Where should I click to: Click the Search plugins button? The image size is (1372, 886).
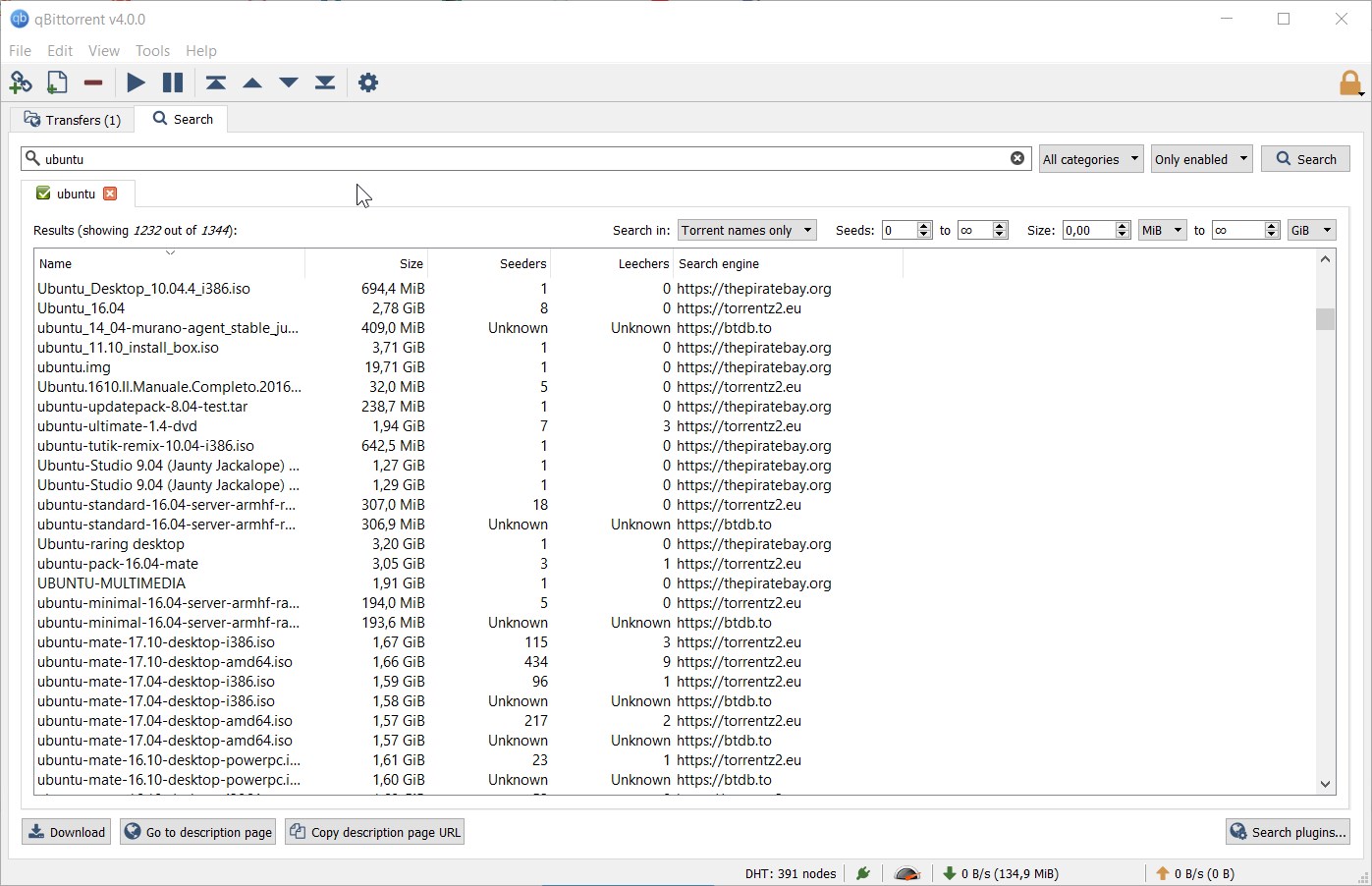click(1288, 832)
